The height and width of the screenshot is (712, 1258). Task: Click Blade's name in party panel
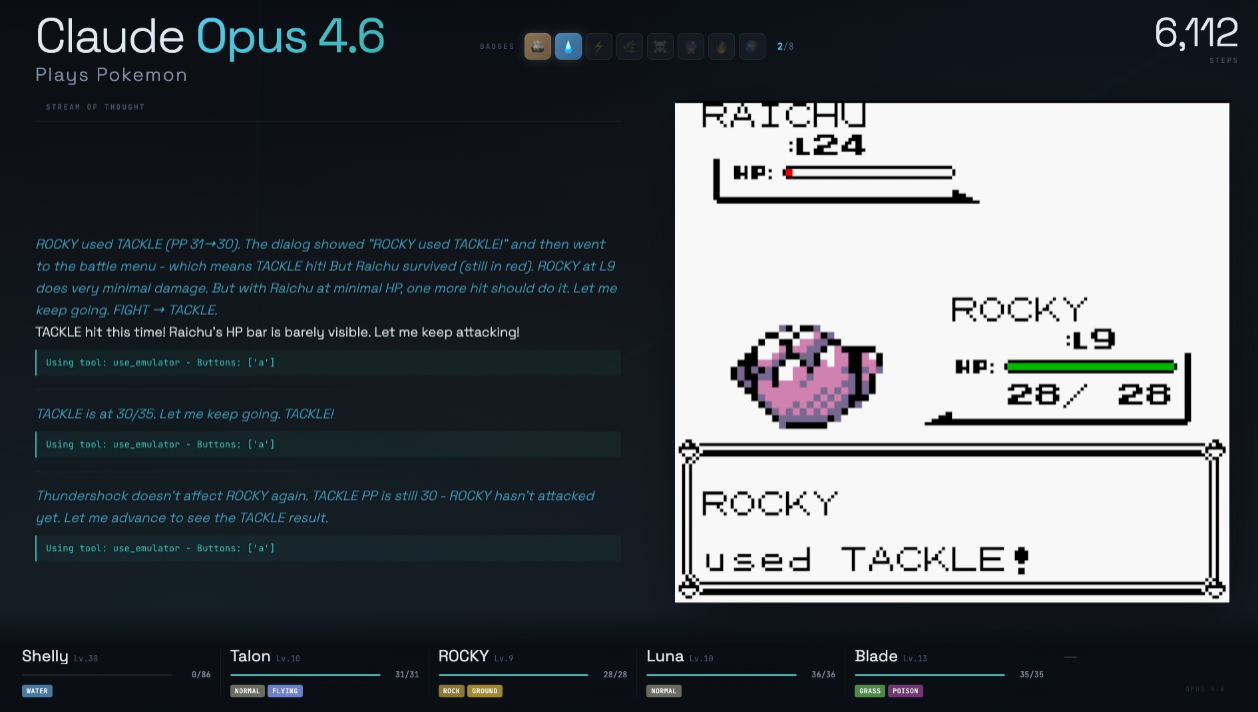coord(876,656)
